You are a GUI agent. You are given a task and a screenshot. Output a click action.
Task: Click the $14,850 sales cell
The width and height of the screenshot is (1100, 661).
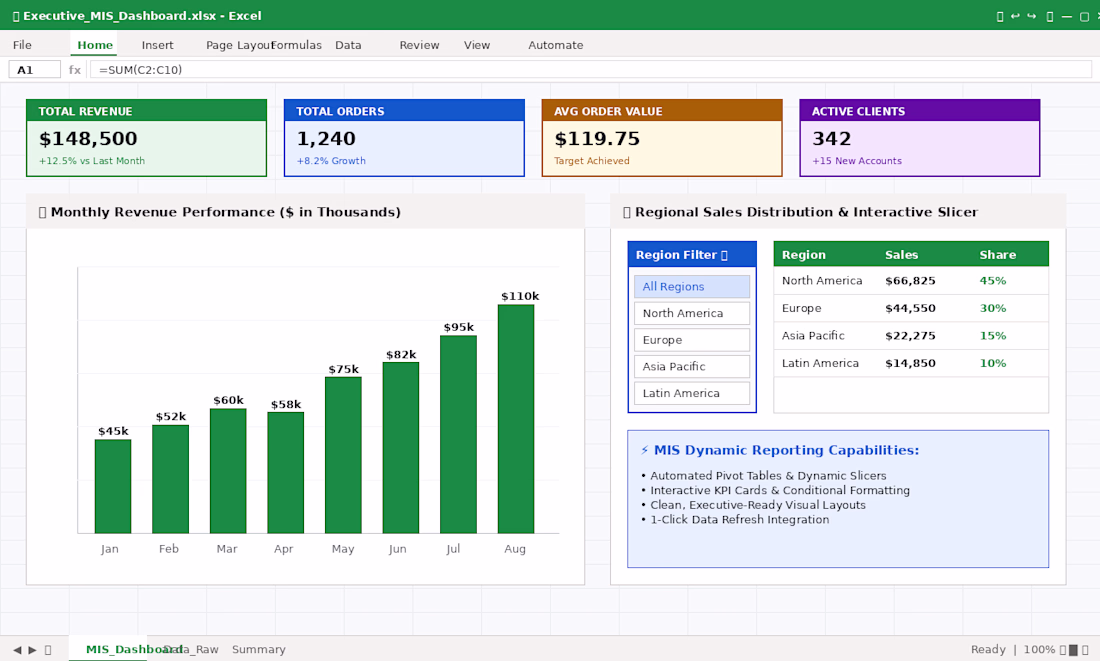click(x=911, y=363)
